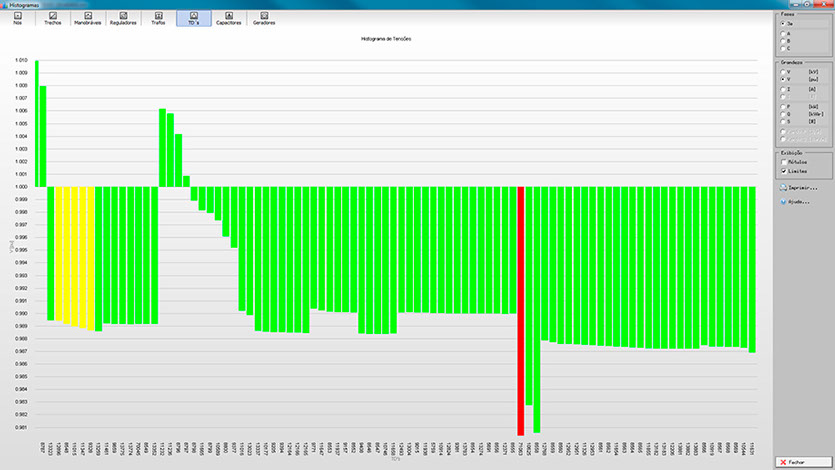Open Ajuda help button
The image size is (835, 470).
[x=796, y=202]
